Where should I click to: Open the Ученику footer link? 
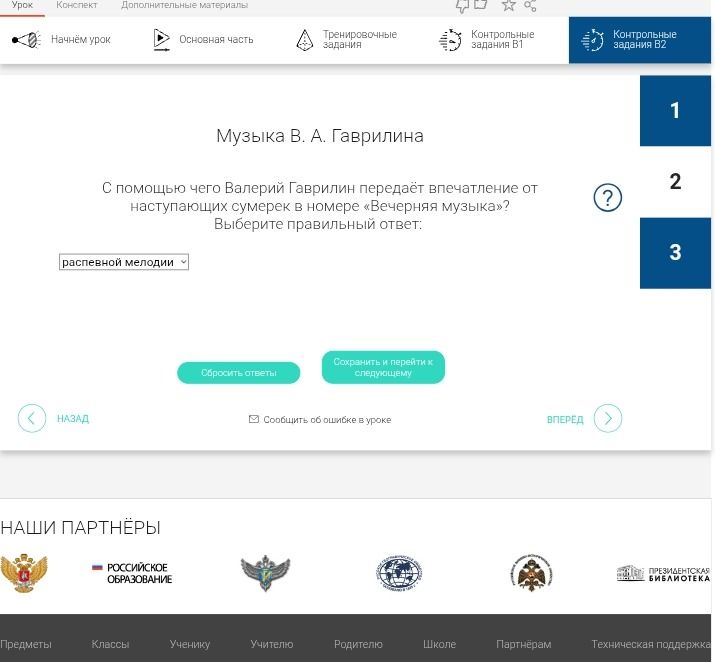(x=190, y=644)
